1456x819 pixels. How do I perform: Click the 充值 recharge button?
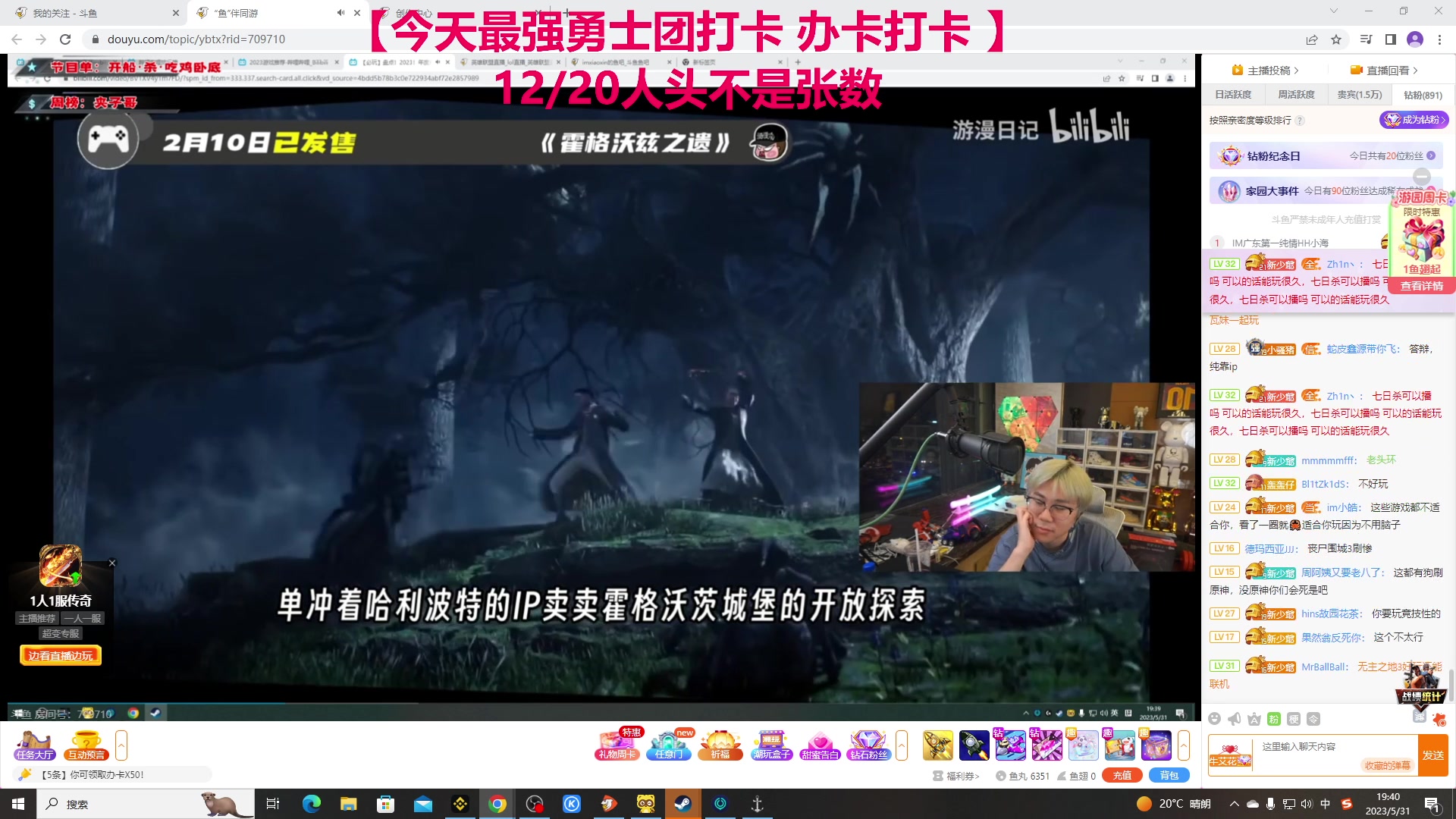coord(1122,776)
